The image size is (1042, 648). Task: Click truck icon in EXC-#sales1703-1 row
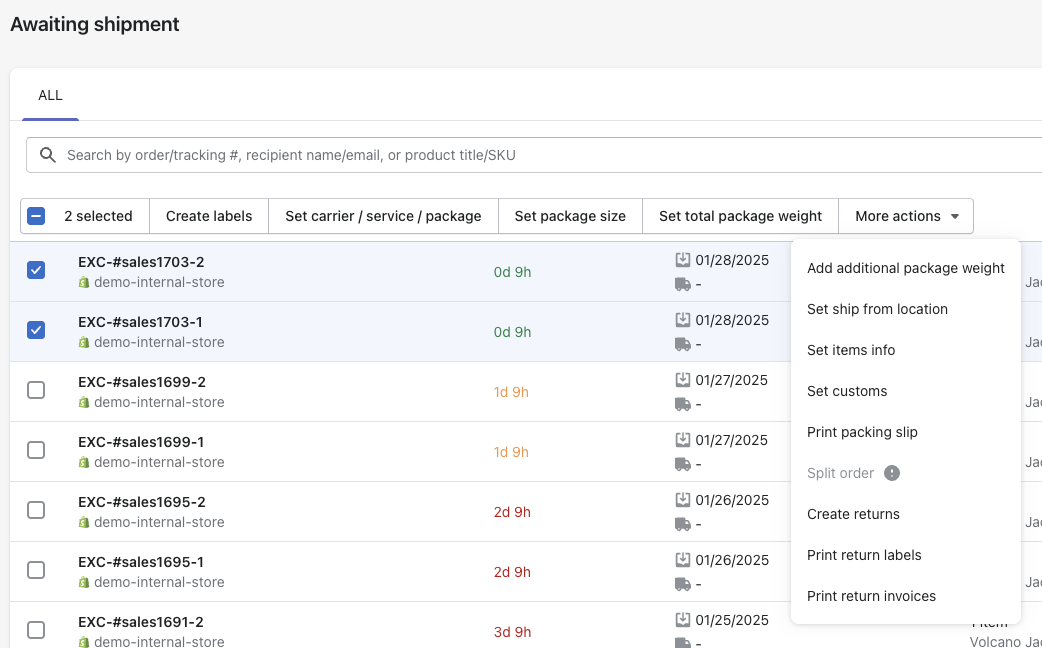click(682, 344)
